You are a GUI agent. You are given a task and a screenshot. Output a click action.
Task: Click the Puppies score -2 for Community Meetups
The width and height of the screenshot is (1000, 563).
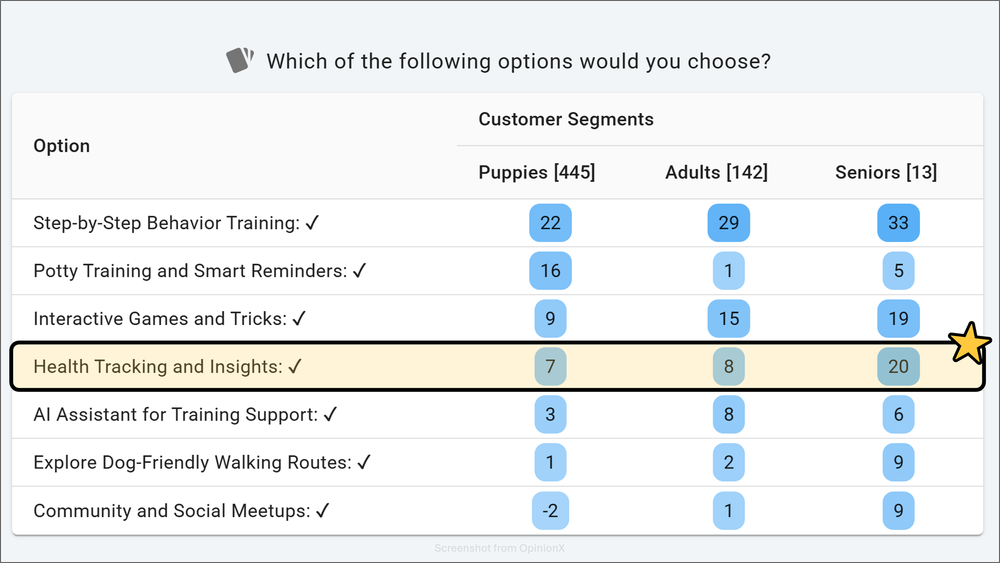[550, 511]
